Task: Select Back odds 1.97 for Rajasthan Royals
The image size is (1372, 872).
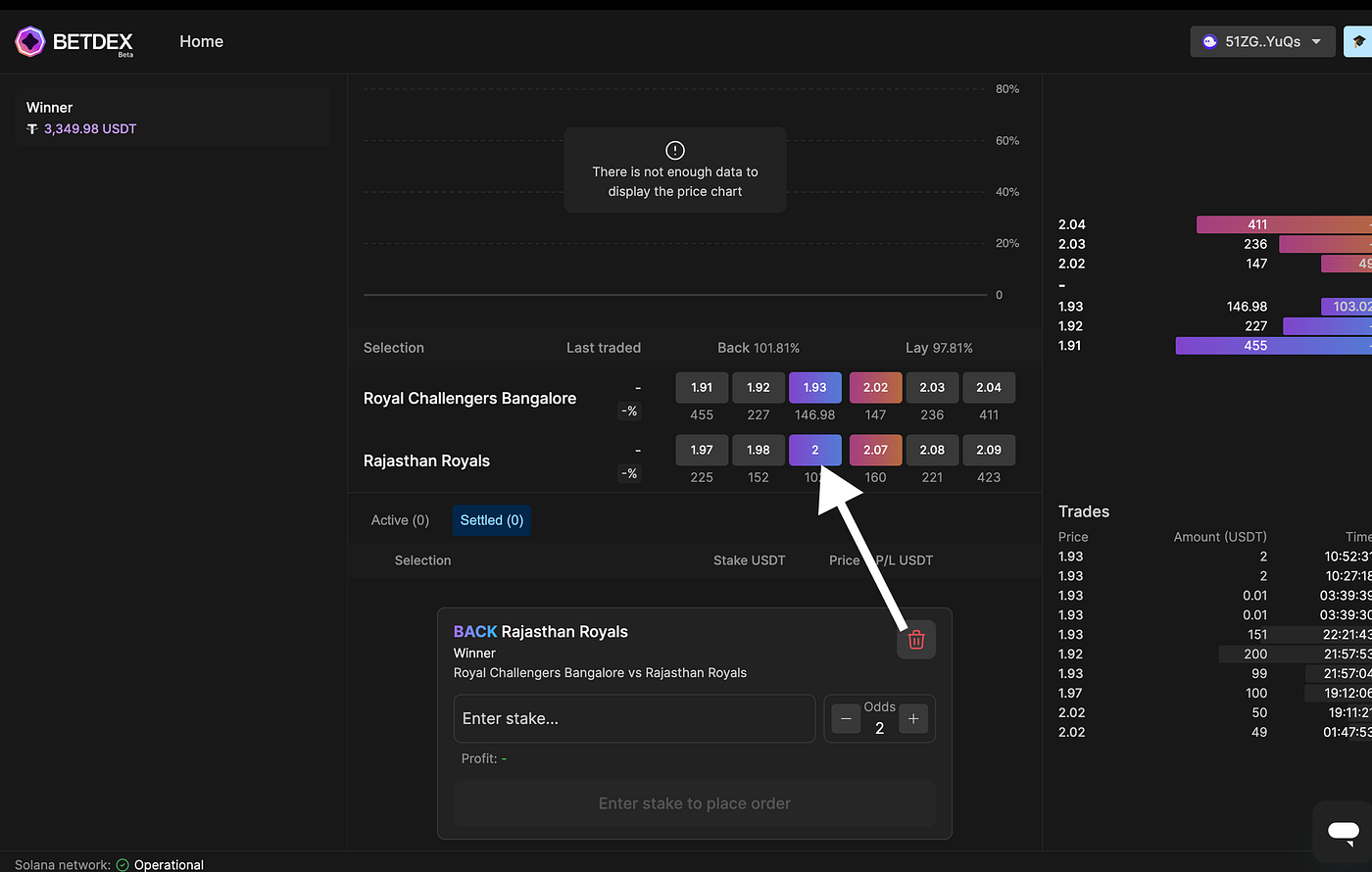Action: (x=701, y=450)
